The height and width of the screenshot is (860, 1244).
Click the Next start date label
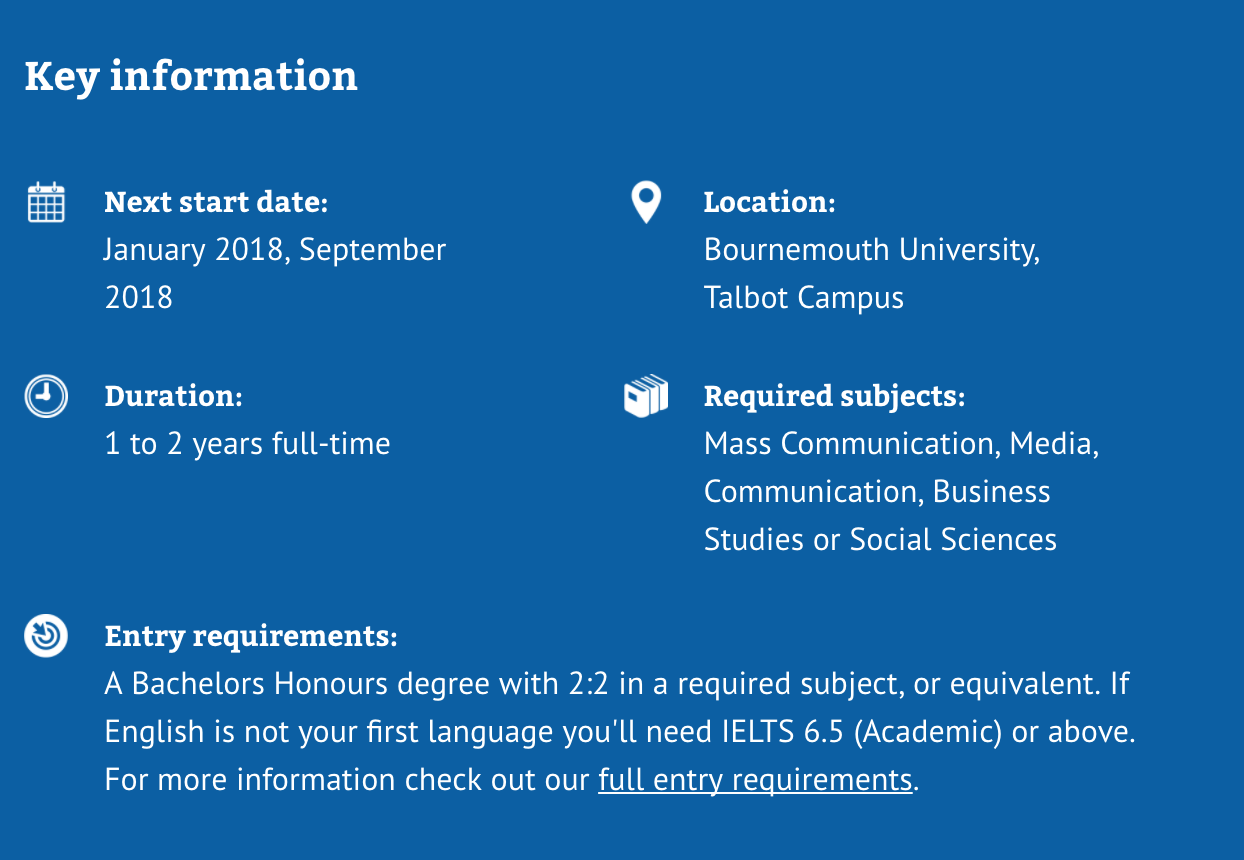click(x=216, y=202)
